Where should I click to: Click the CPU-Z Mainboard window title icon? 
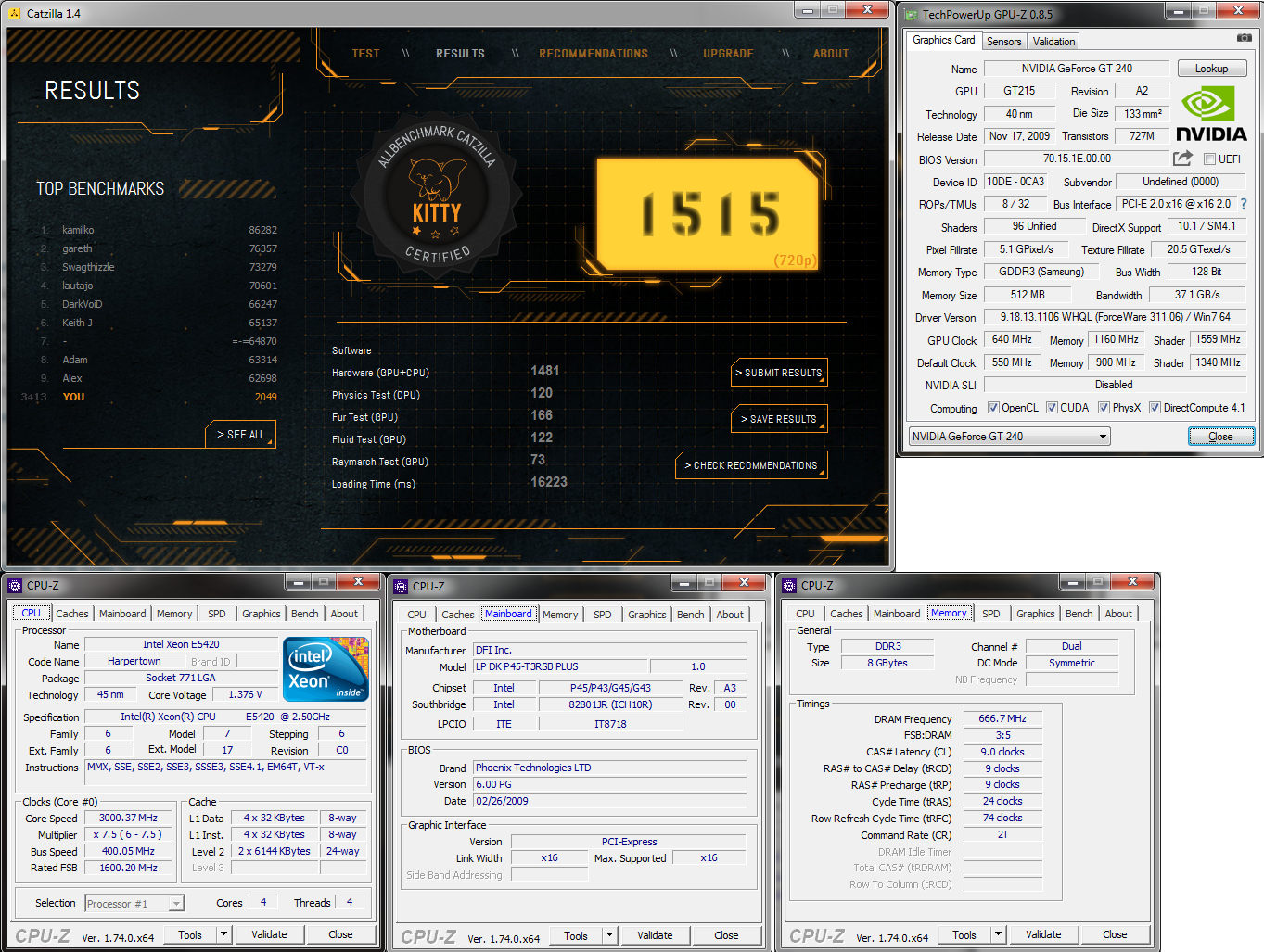tap(401, 587)
